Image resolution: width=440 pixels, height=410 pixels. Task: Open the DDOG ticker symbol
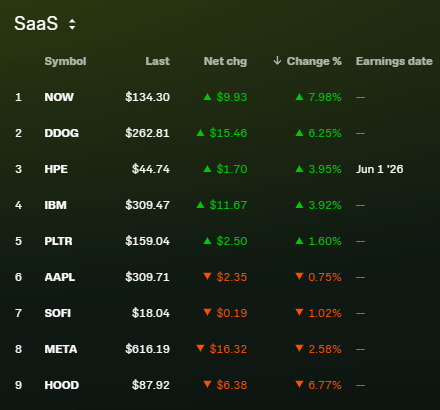tap(62, 133)
